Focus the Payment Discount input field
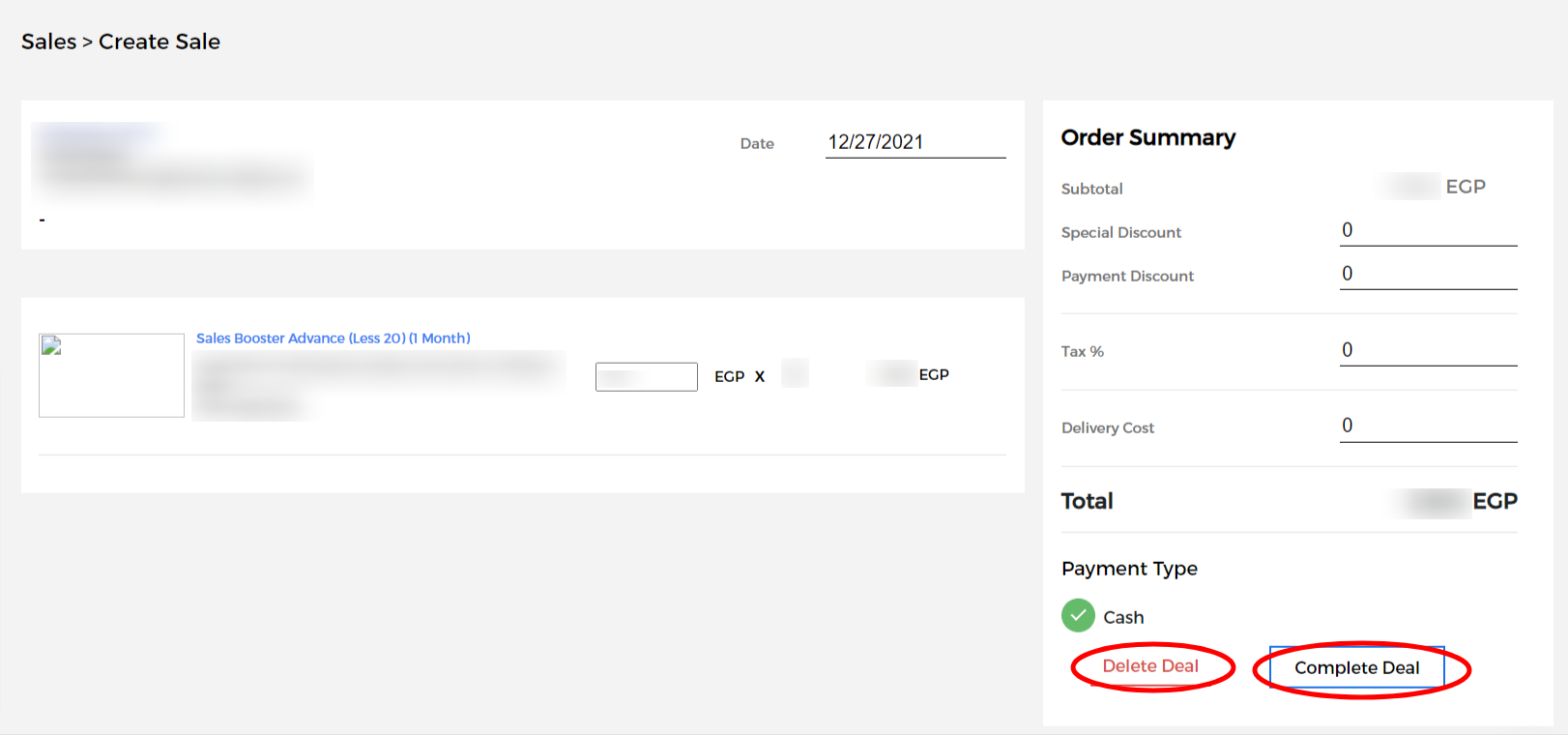Screen dimensions: 1568x735 [1427, 274]
